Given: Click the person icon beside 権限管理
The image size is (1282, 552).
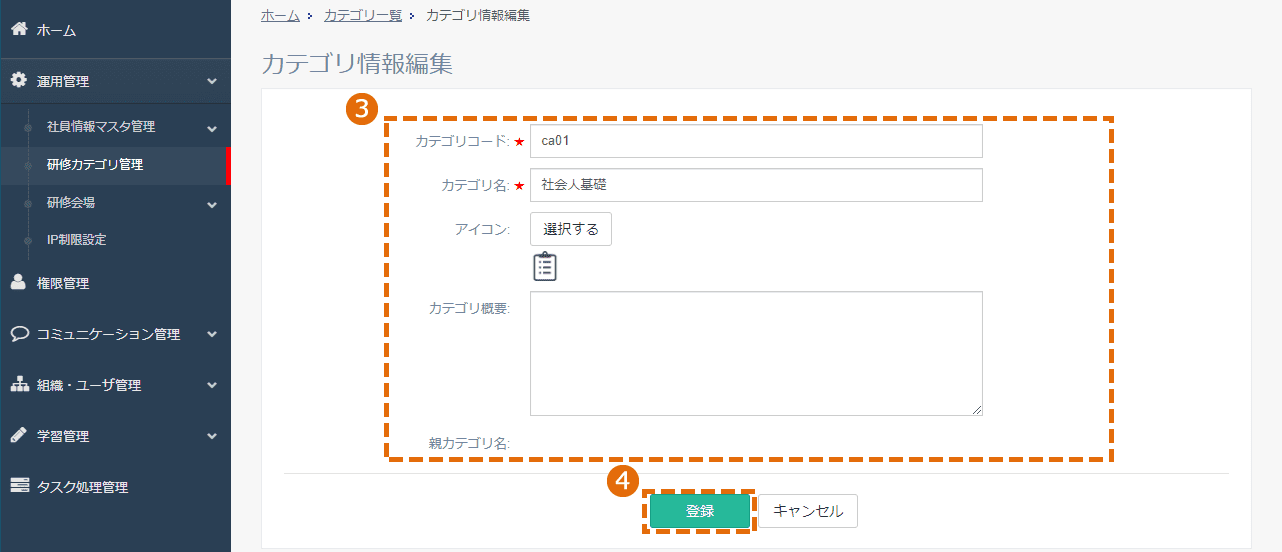Looking at the screenshot, I should (18, 283).
